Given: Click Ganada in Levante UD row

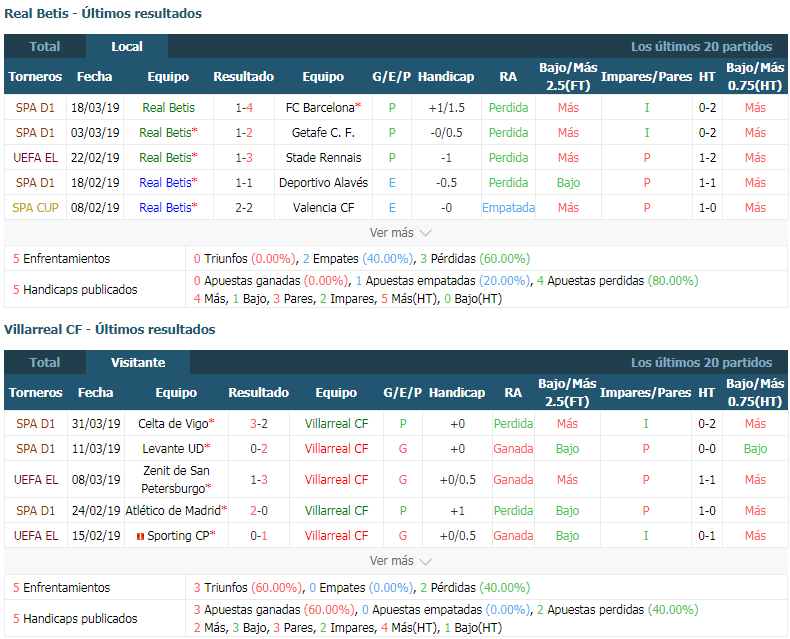Looking at the screenshot, I should [513, 449].
